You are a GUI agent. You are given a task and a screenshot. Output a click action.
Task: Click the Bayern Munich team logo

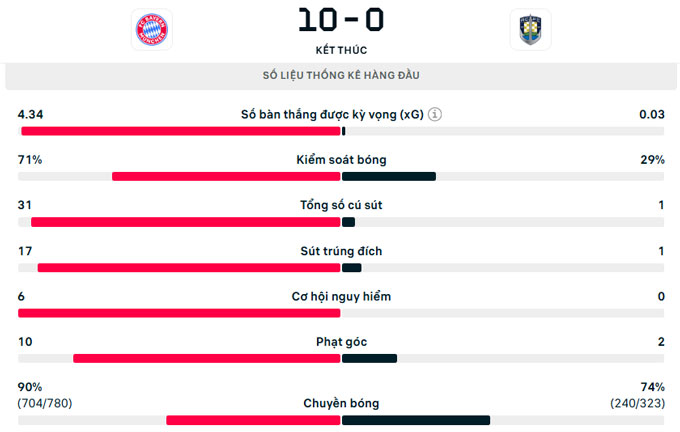pos(152,29)
